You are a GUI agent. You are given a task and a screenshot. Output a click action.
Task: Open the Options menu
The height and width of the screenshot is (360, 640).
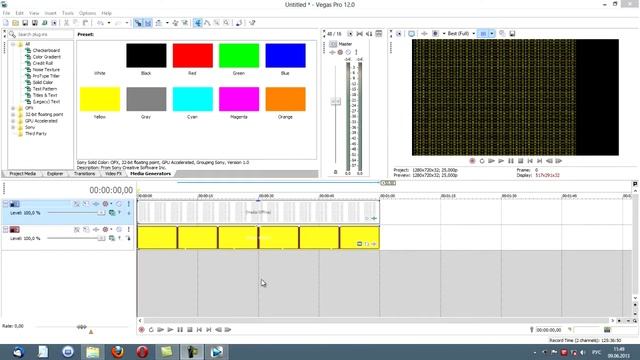tap(87, 13)
